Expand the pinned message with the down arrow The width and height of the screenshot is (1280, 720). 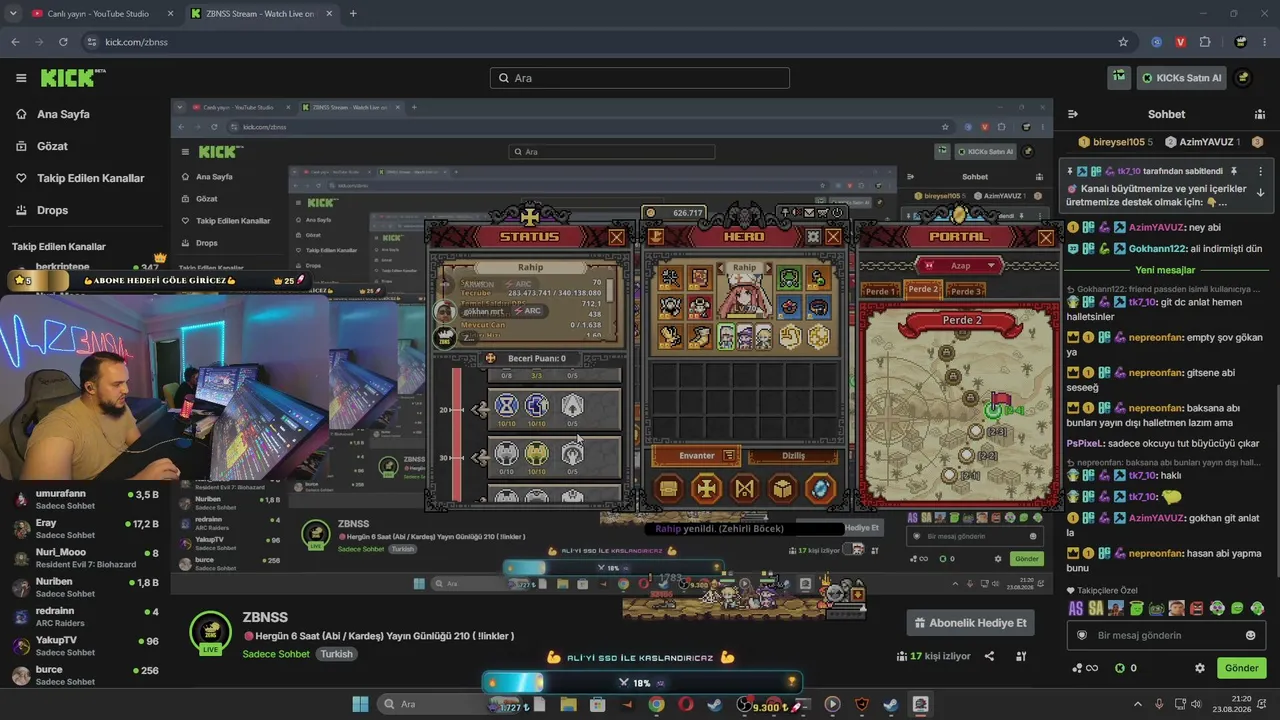1260,193
